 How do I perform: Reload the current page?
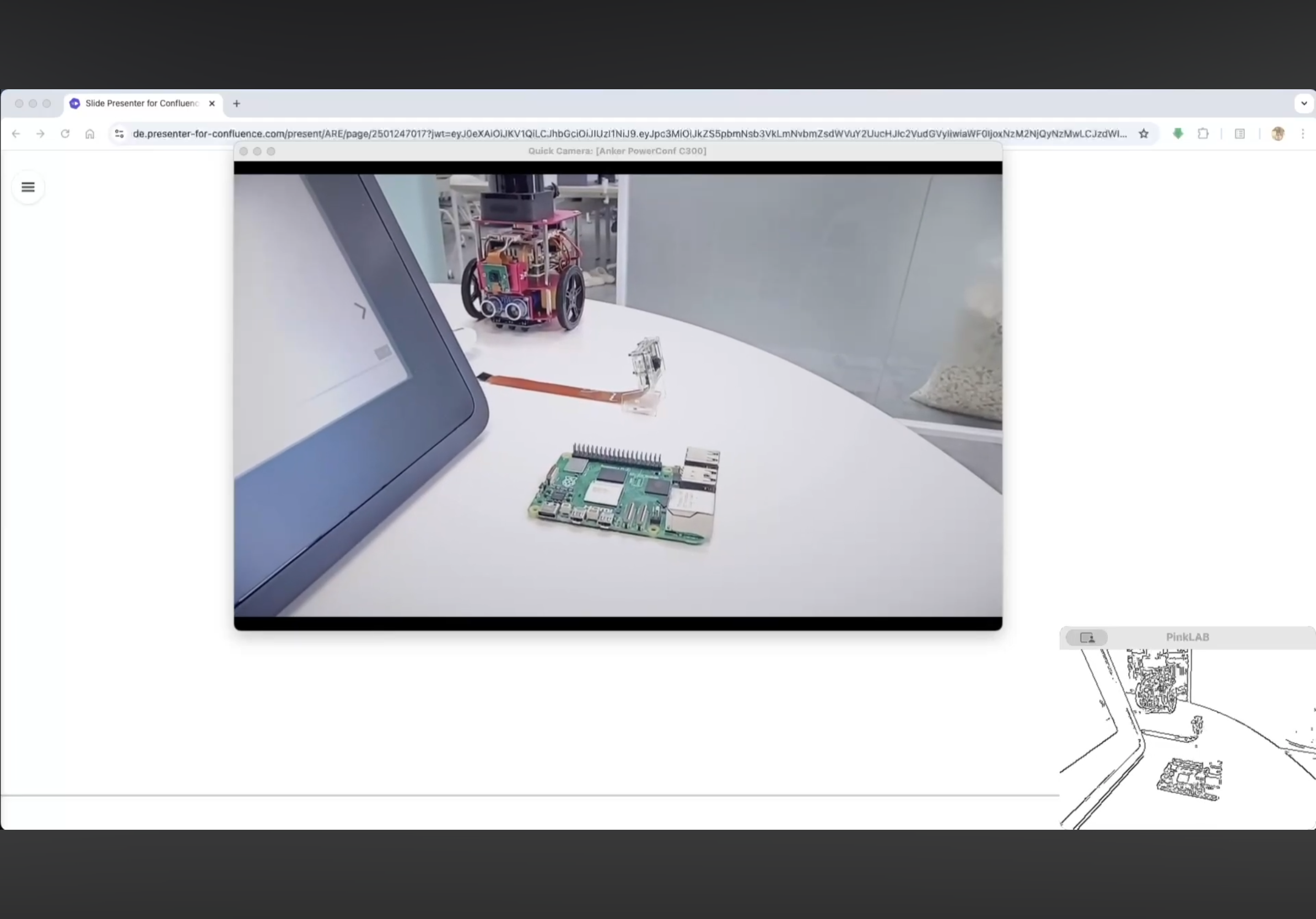65,134
